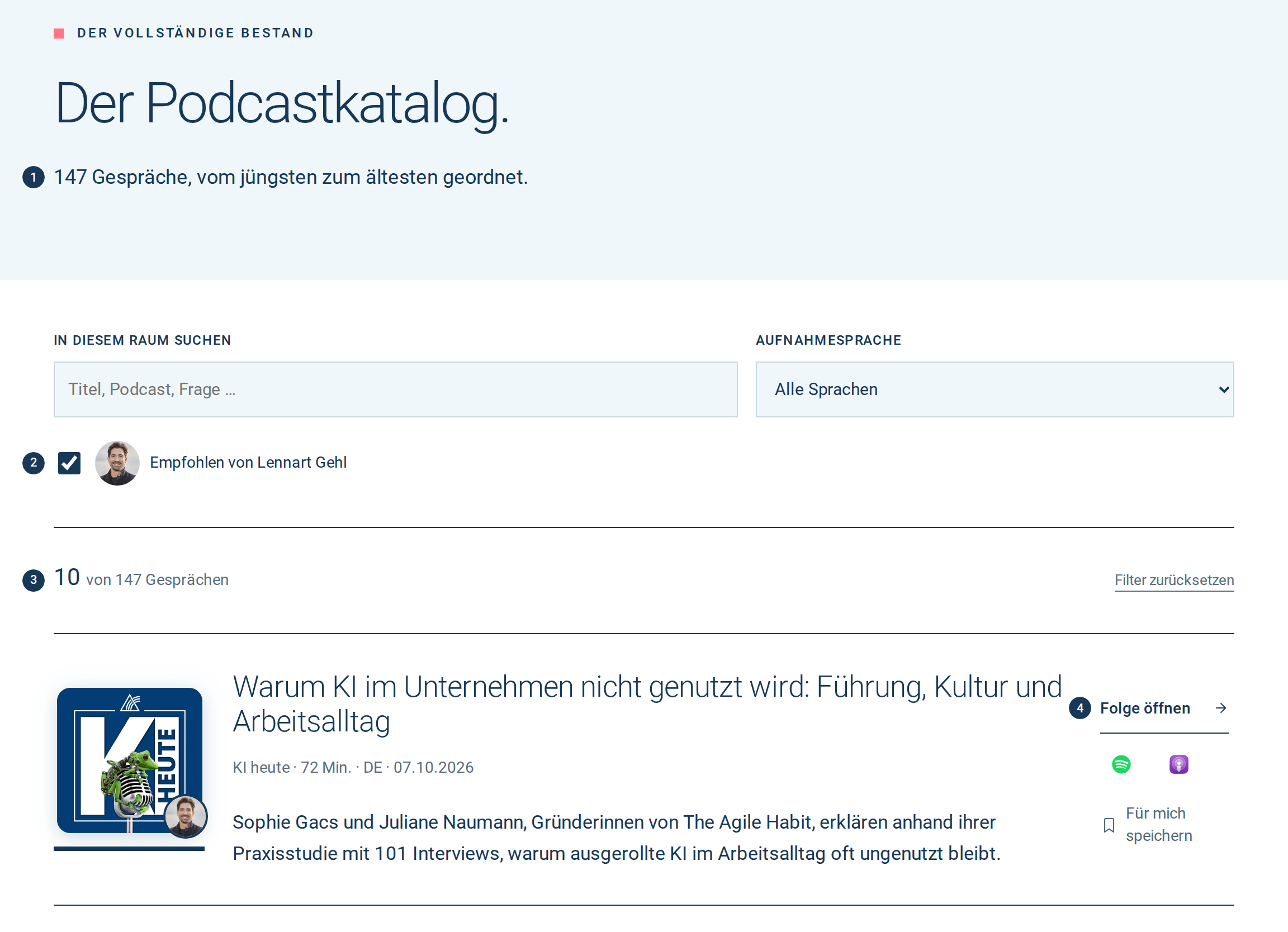This screenshot has width=1288, height=932.
Task: Click the DER VOLLSTÄNDIGE BESTAND eyebrow text
Action: (195, 33)
